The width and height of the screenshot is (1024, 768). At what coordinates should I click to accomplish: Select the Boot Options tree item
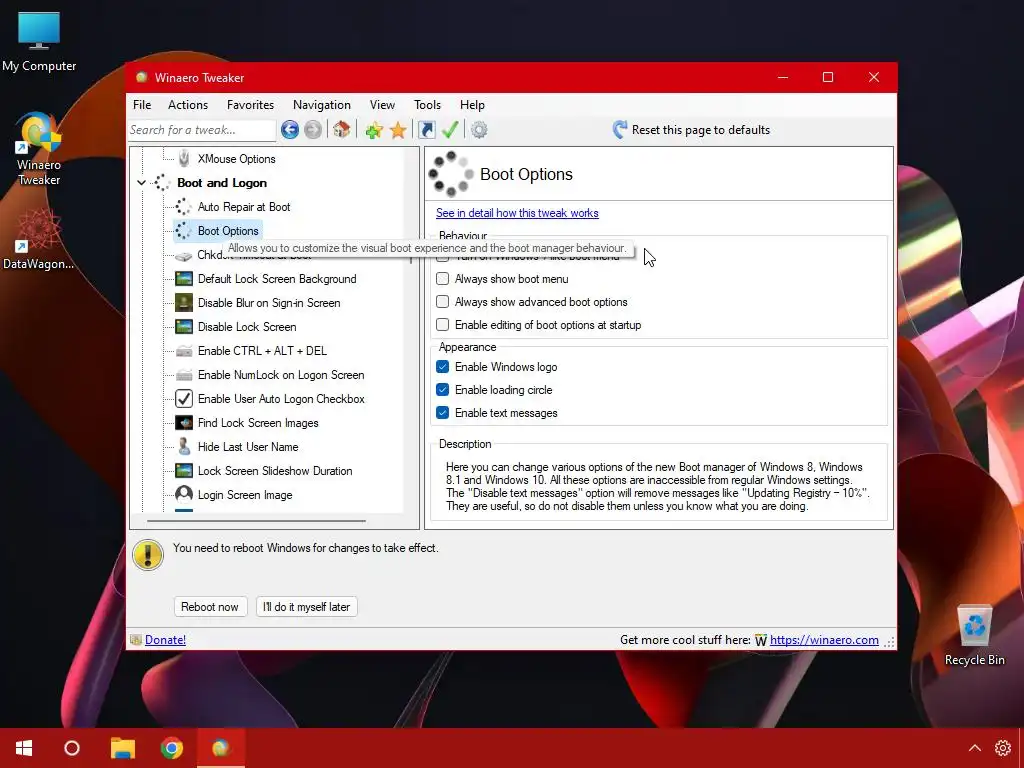pyautogui.click(x=228, y=231)
